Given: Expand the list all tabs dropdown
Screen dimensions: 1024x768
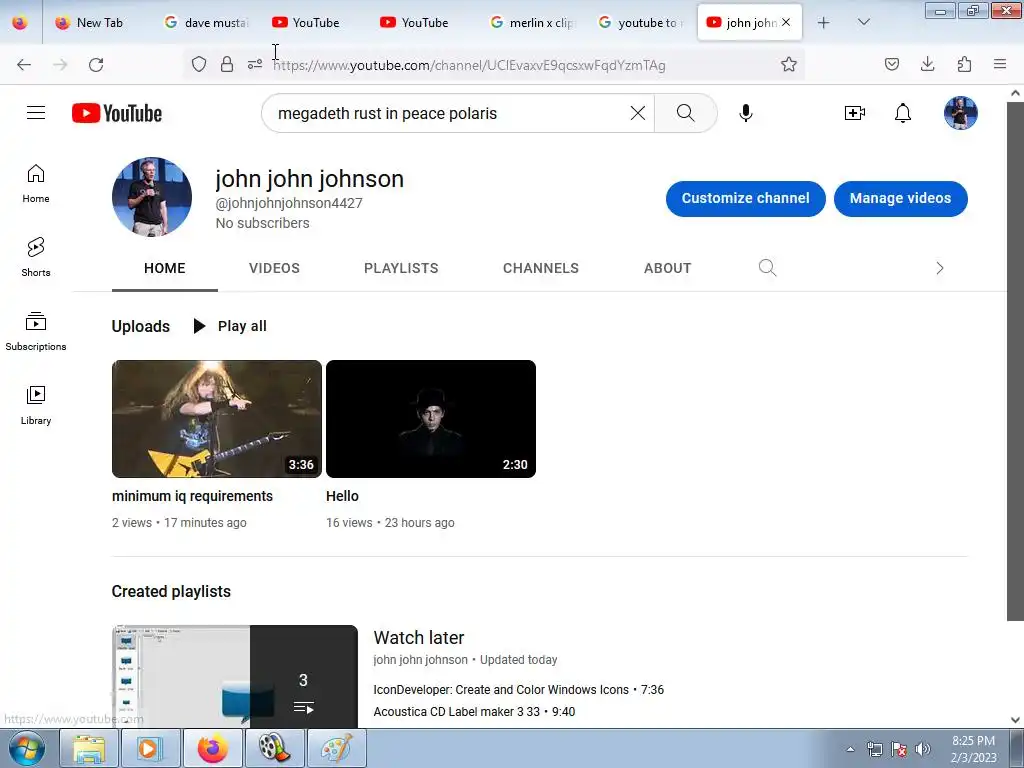Looking at the screenshot, I should 863,22.
